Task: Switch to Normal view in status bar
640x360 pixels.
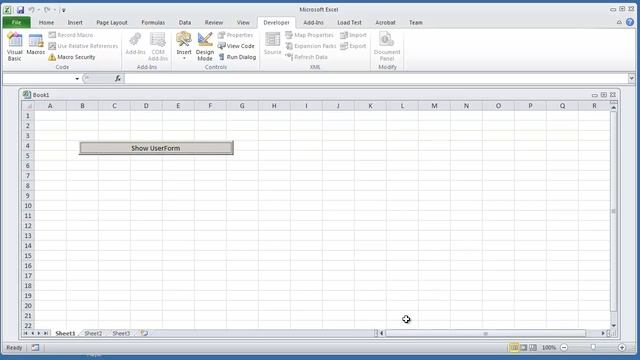Action: pyautogui.click(x=514, y=348)
